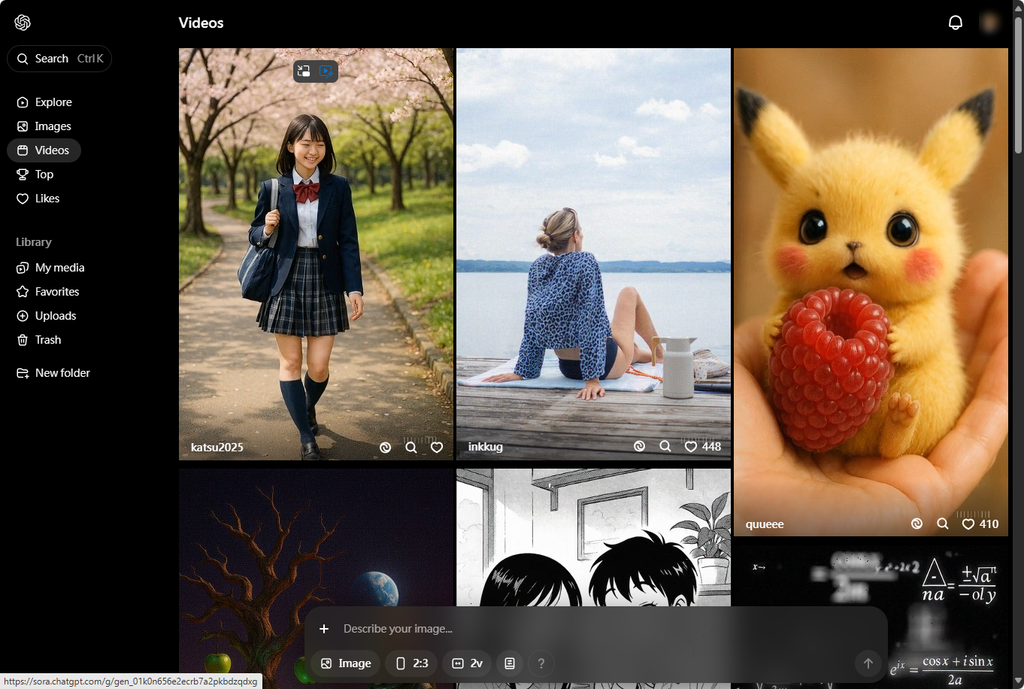
Task: Open the presets book icon
Action: click(509, 664)
